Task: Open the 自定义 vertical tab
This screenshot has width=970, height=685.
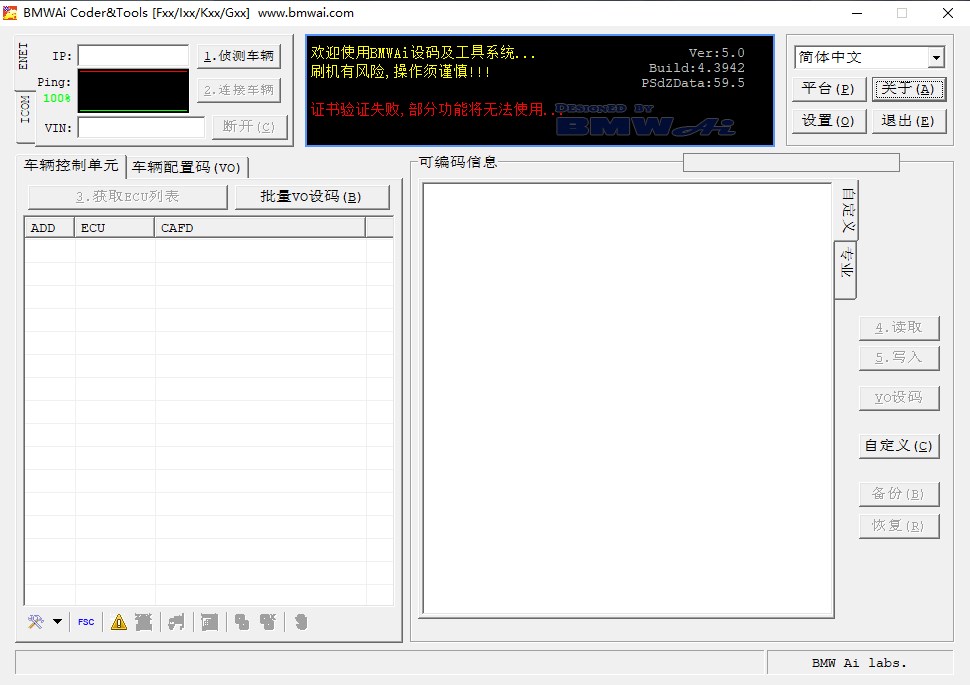Action: coord(848,209)
